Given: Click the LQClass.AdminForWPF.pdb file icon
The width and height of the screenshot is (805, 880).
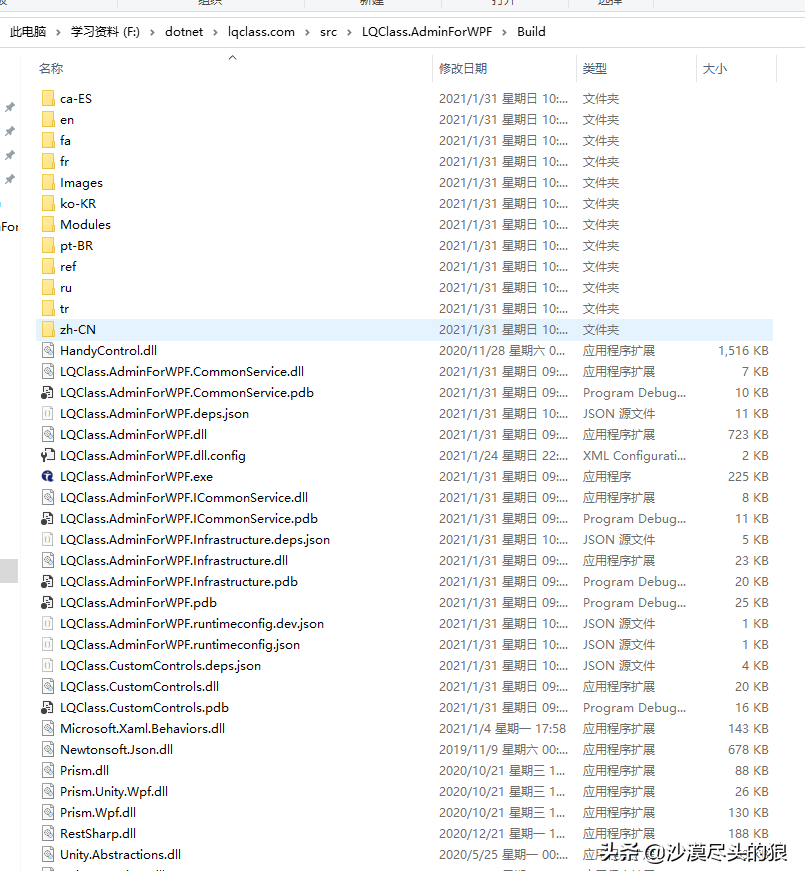Looking at the screenshot, I should [48, 603].
